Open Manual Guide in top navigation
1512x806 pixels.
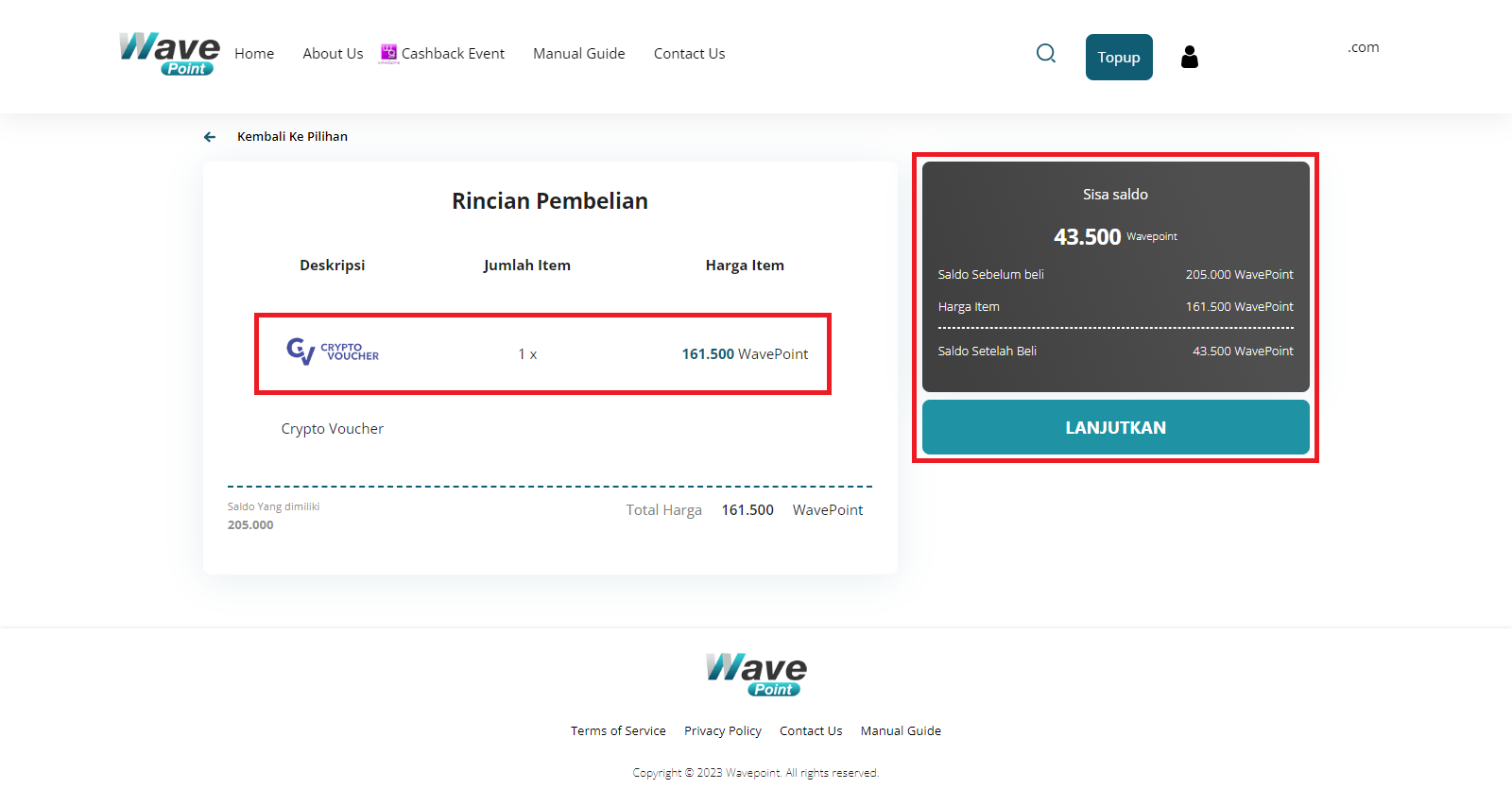(578, 54)
